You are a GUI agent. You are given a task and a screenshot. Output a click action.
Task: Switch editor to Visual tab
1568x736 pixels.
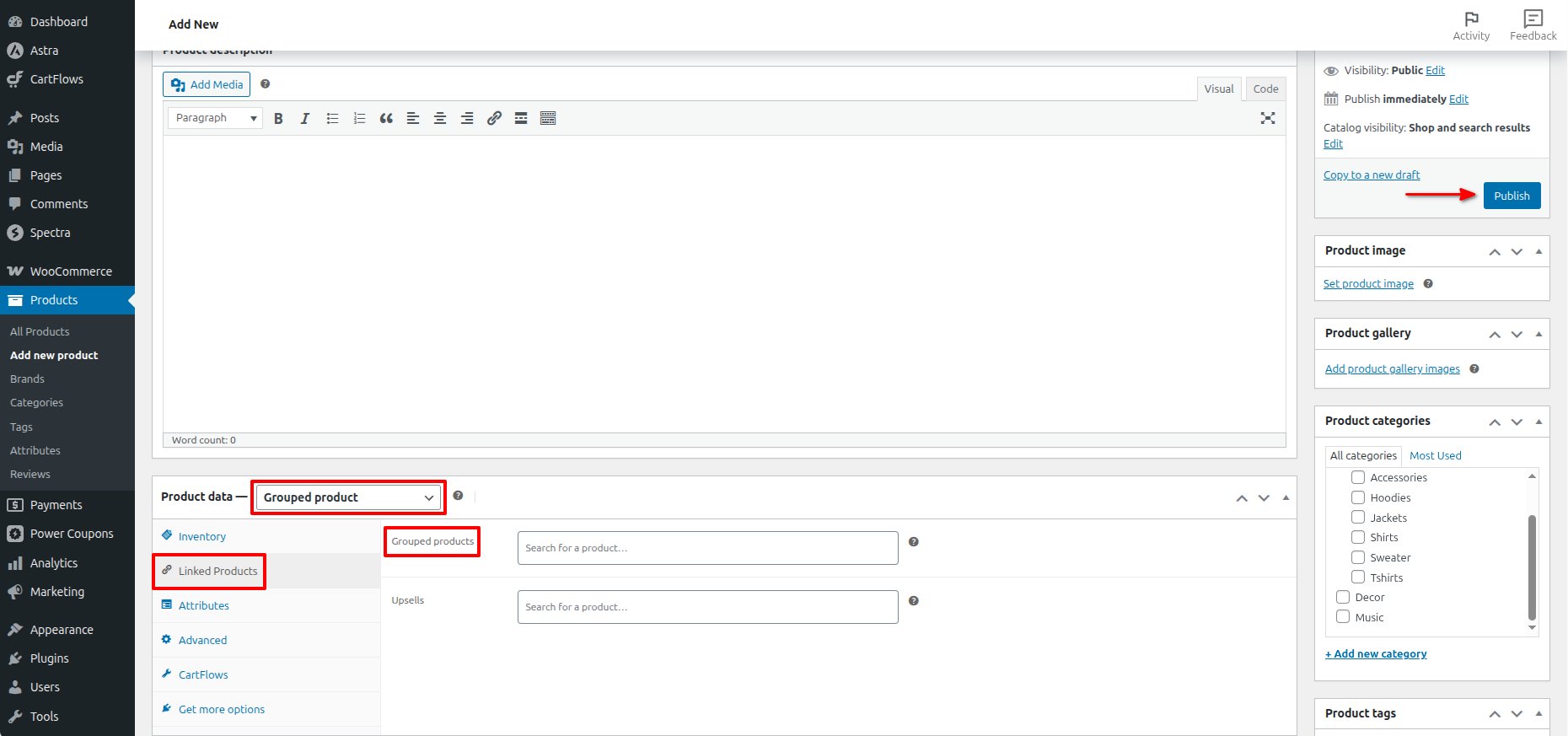(1218, 89)
